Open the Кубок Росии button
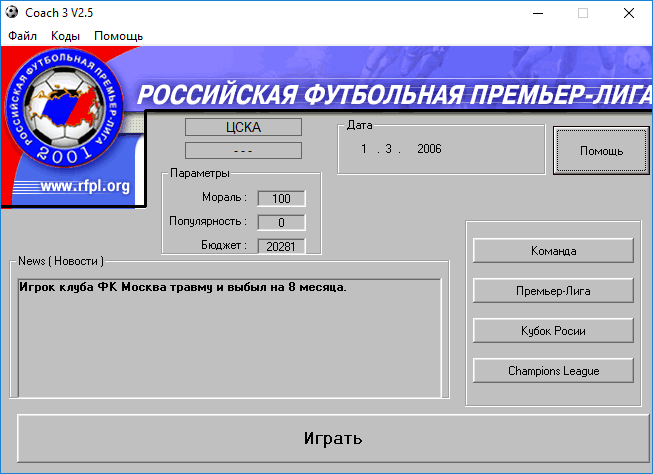Screen dimensions: 653x474 click(553, 331)
